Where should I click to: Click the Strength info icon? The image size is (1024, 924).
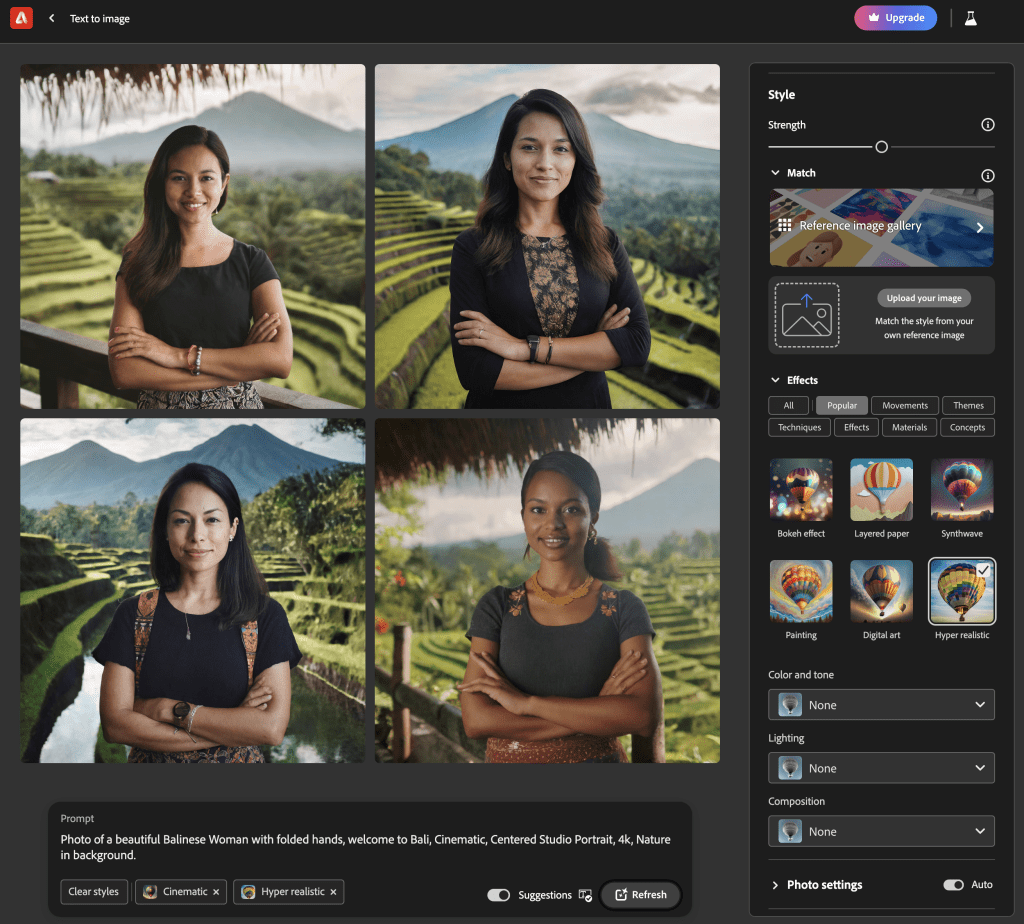pyautogui.click(x=987, y=125)
